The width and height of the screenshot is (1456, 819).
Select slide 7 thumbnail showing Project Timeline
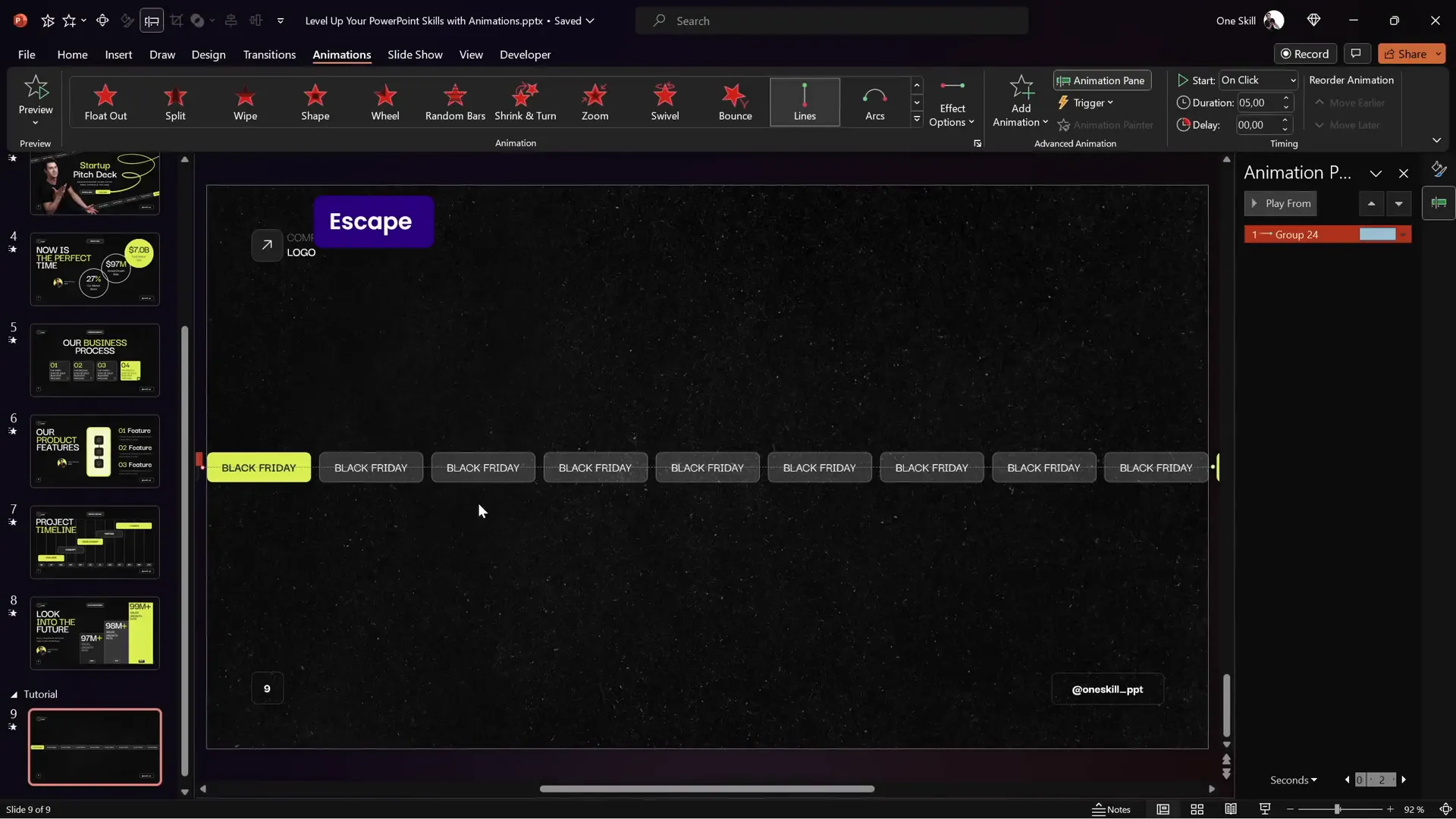95,542
